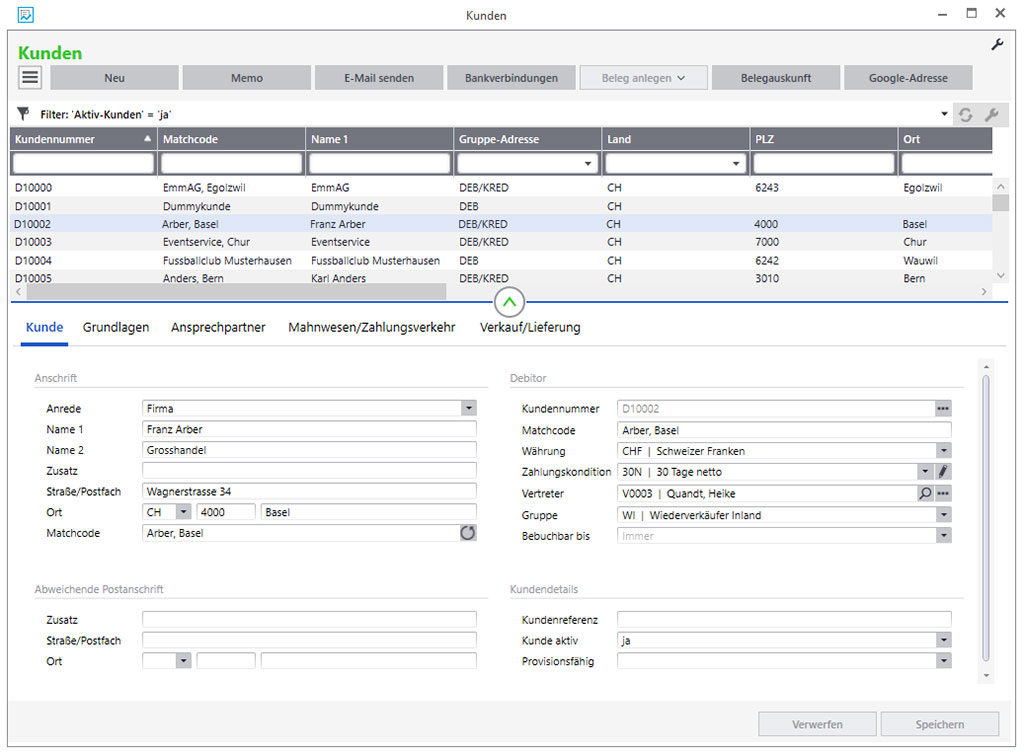Select customer row D10000 EmmAG
Screen dimensions: 1024x755
(x=501, y=187)
